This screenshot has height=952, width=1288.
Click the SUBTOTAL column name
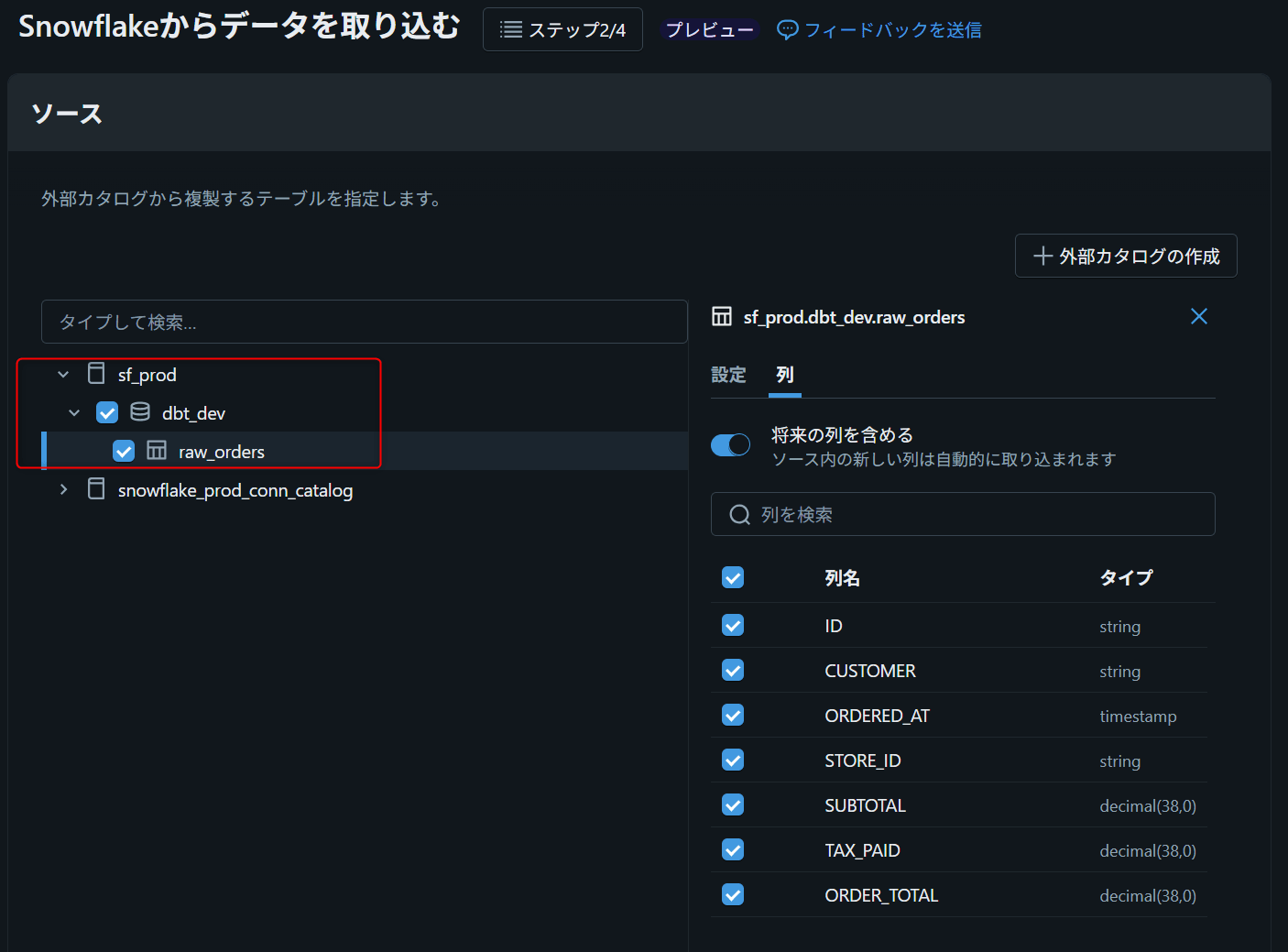(x=866, y=805)
